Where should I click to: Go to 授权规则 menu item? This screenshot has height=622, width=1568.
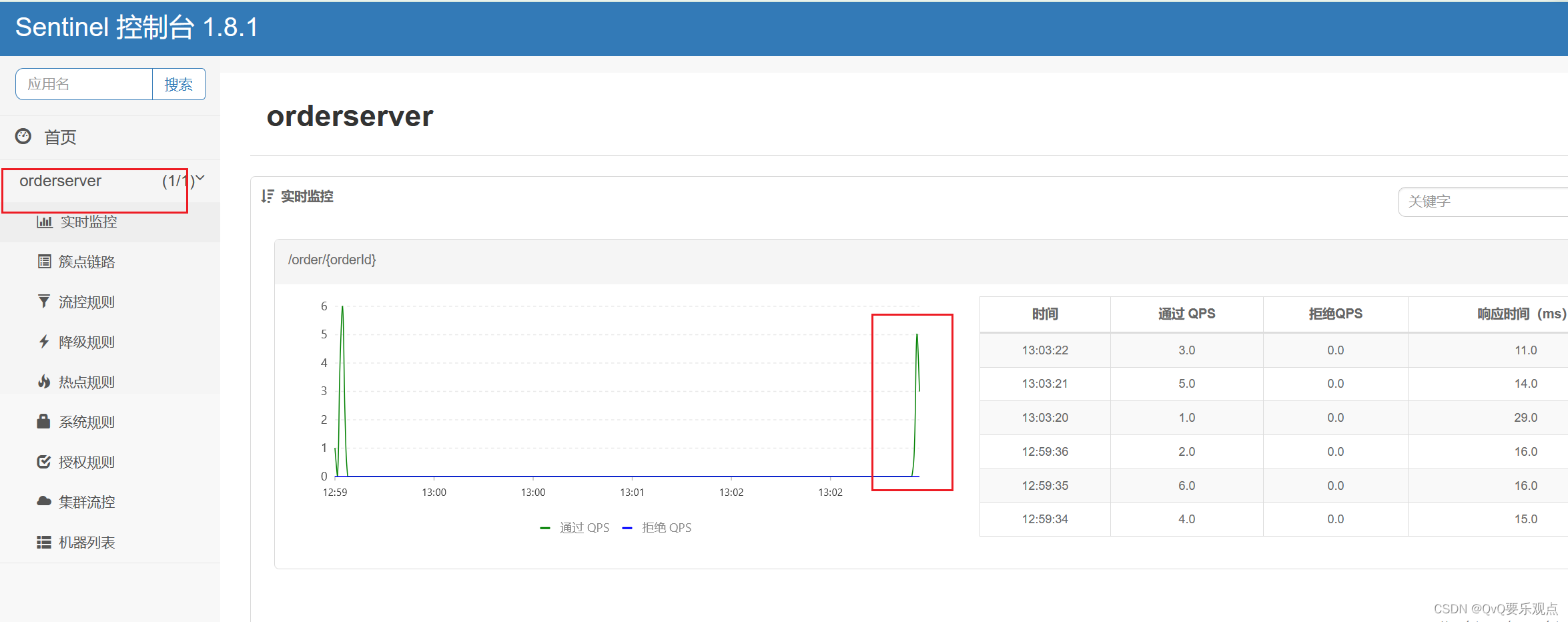pos(87,462)
